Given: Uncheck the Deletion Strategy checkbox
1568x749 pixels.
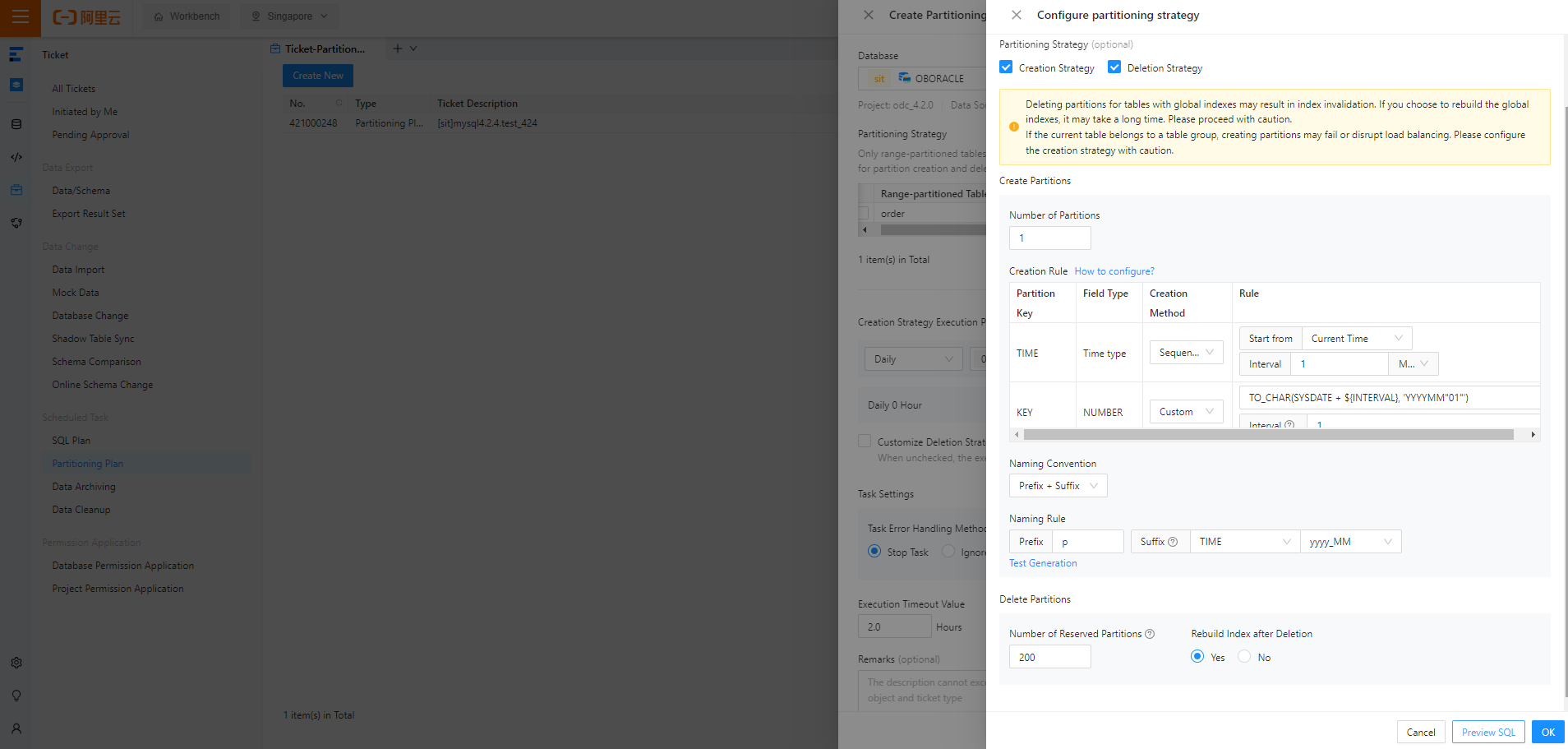Looking at the screenshot, I should (x=1114, y=67).
